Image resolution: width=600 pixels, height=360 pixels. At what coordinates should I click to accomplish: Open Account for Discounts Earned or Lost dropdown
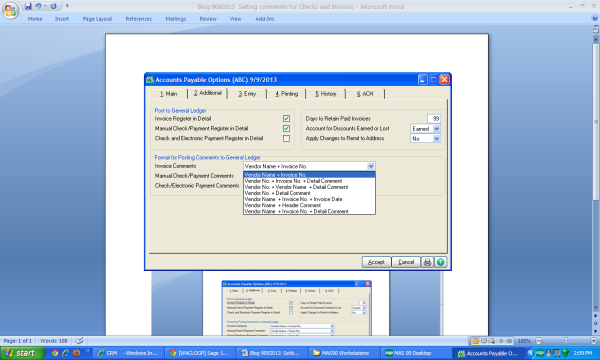pyautogui.click(x=437, y=129)
